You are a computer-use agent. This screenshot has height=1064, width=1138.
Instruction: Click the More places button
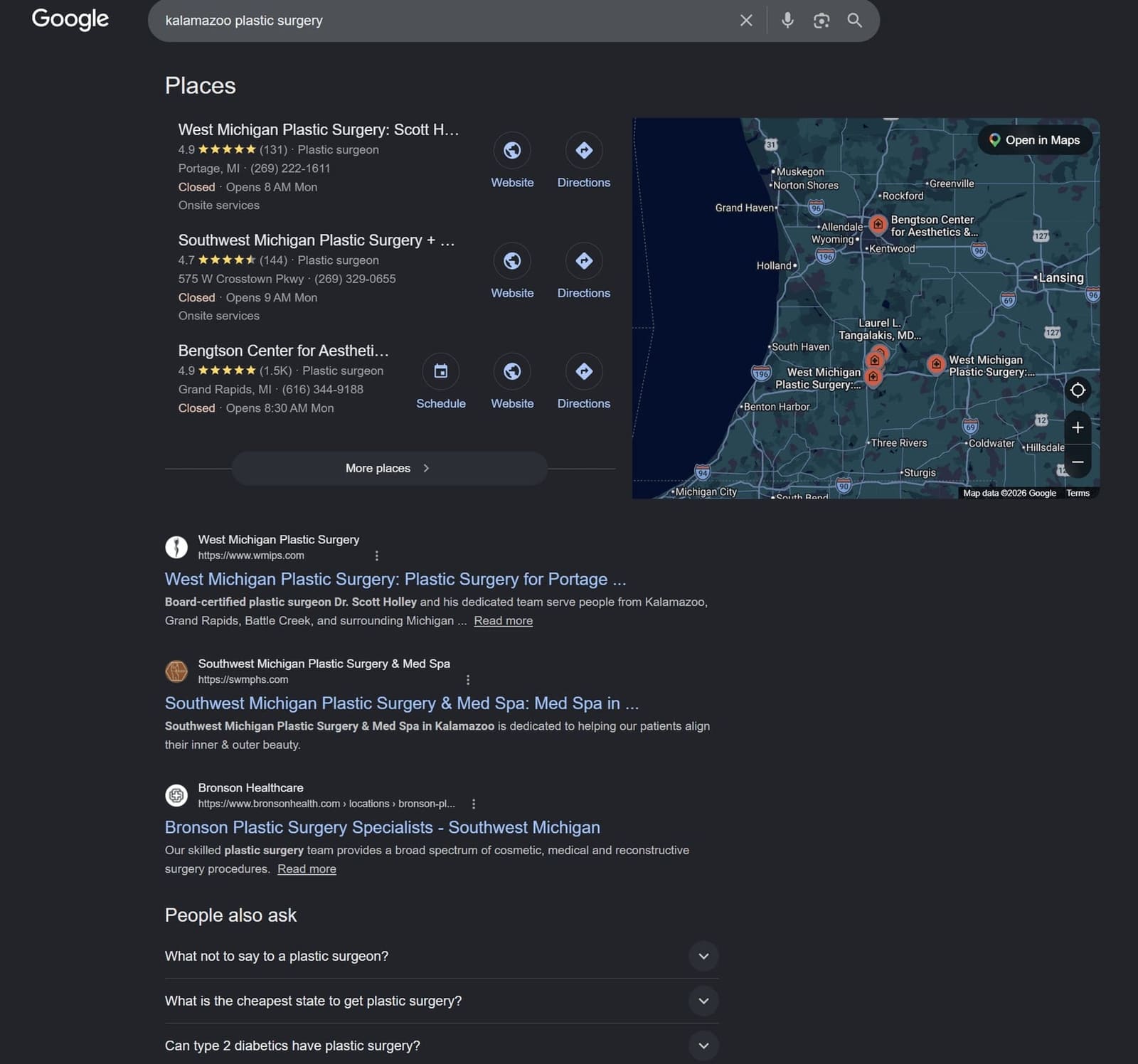(x=389, y=468)
